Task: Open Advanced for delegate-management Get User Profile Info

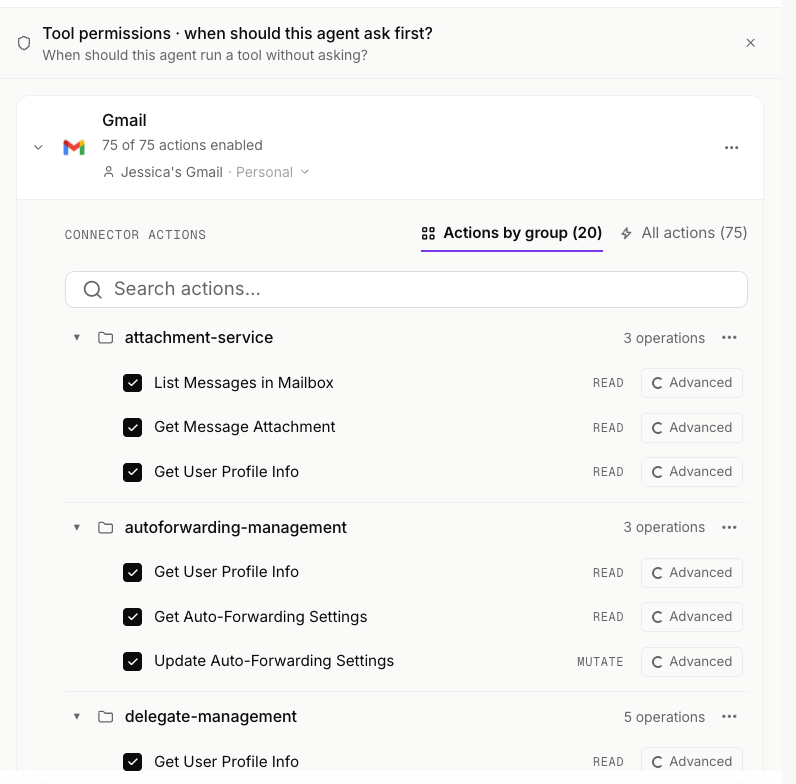Action: [691, 760]
